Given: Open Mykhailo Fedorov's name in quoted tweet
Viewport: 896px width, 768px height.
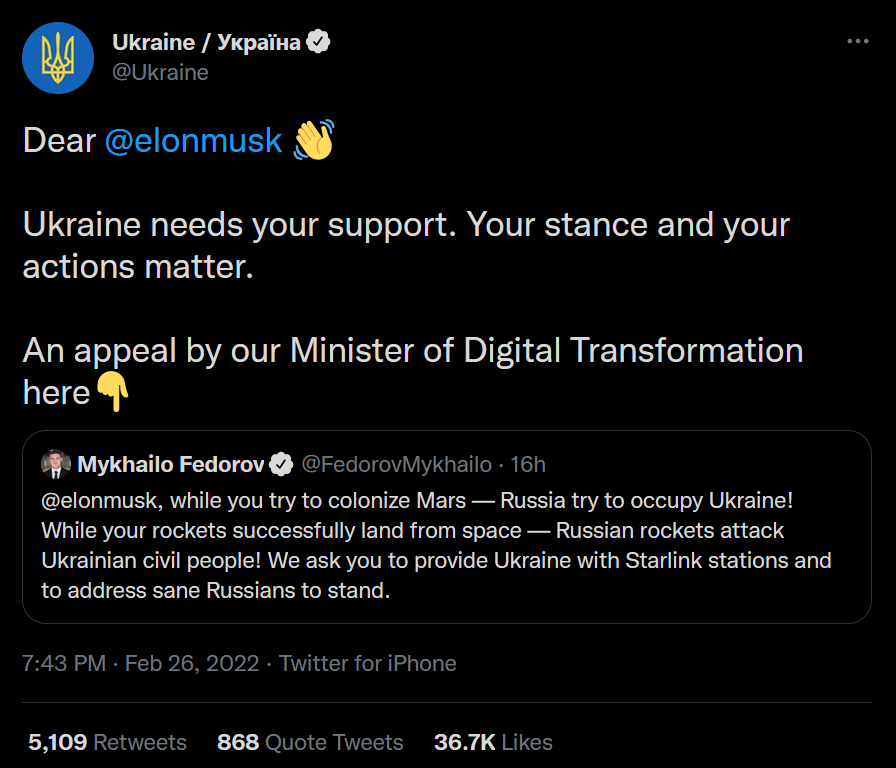Looking at the screenshot, I should (x=171, y=464).
